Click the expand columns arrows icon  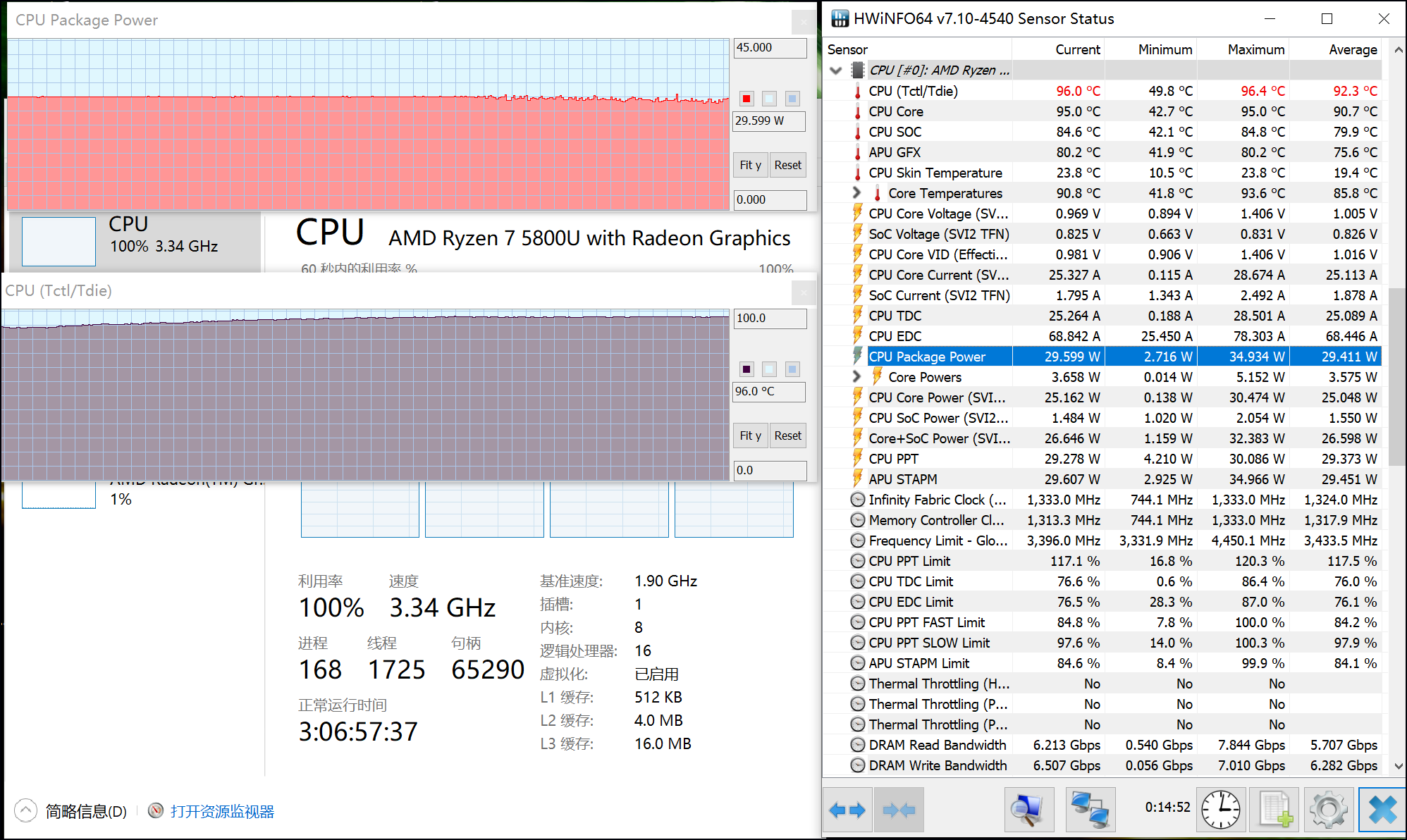(847, 810)
